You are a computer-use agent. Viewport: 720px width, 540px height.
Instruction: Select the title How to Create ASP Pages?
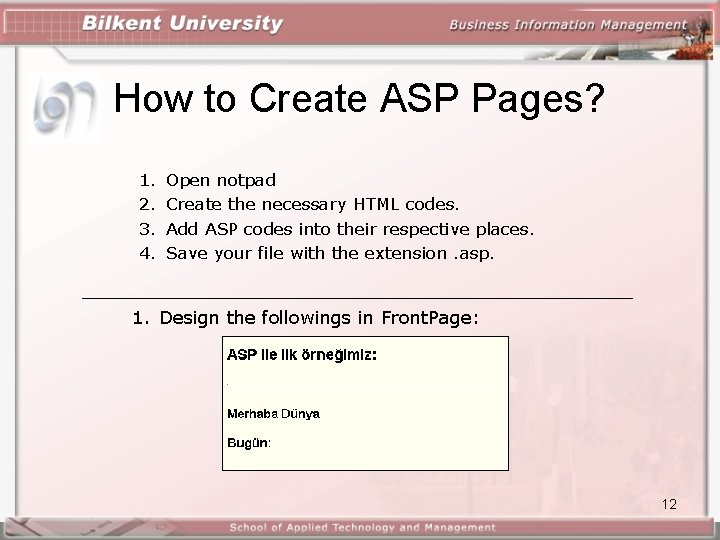click(359, 99)
